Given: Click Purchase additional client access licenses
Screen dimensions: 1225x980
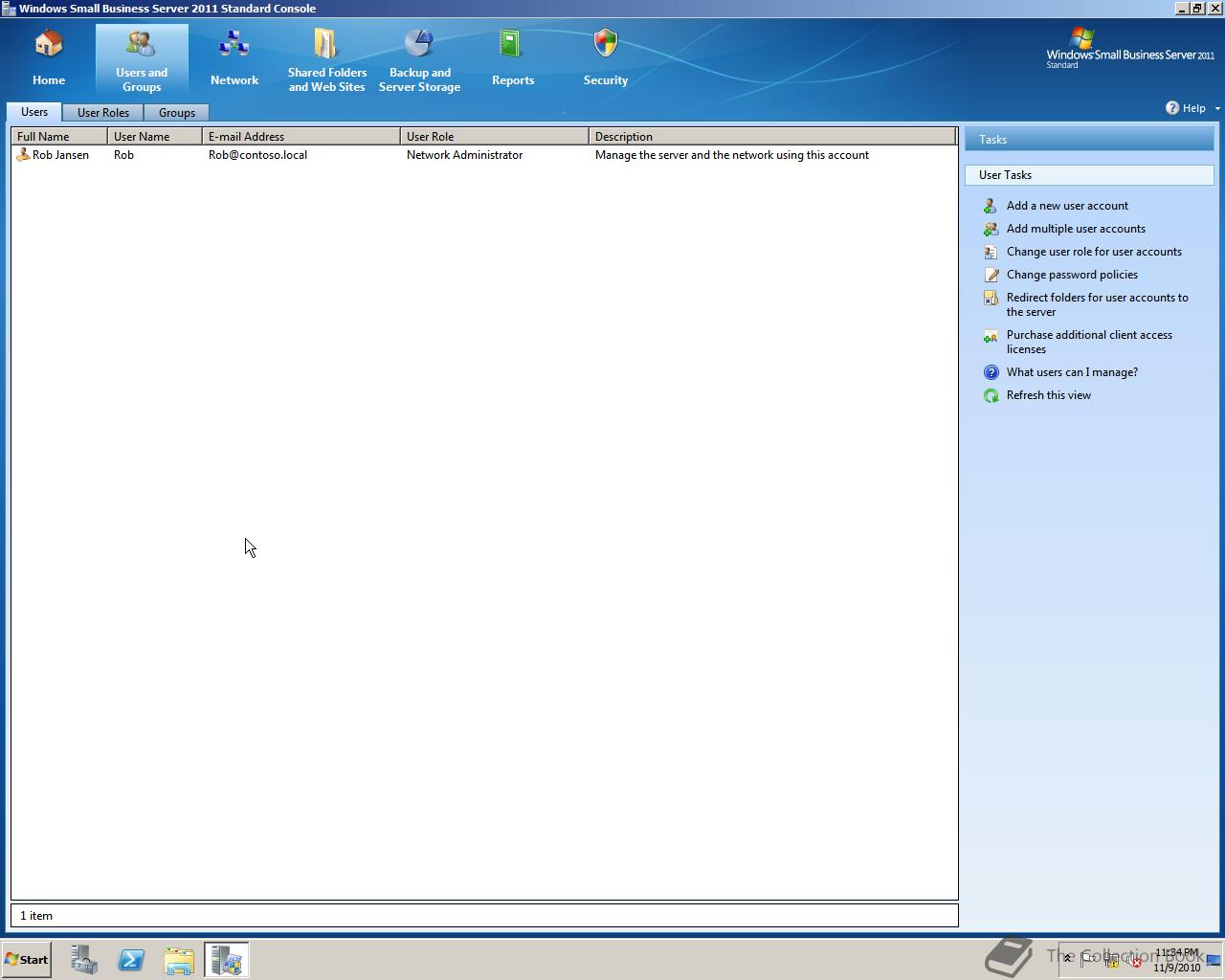Looking at the screenshot, I should 1089,342.
